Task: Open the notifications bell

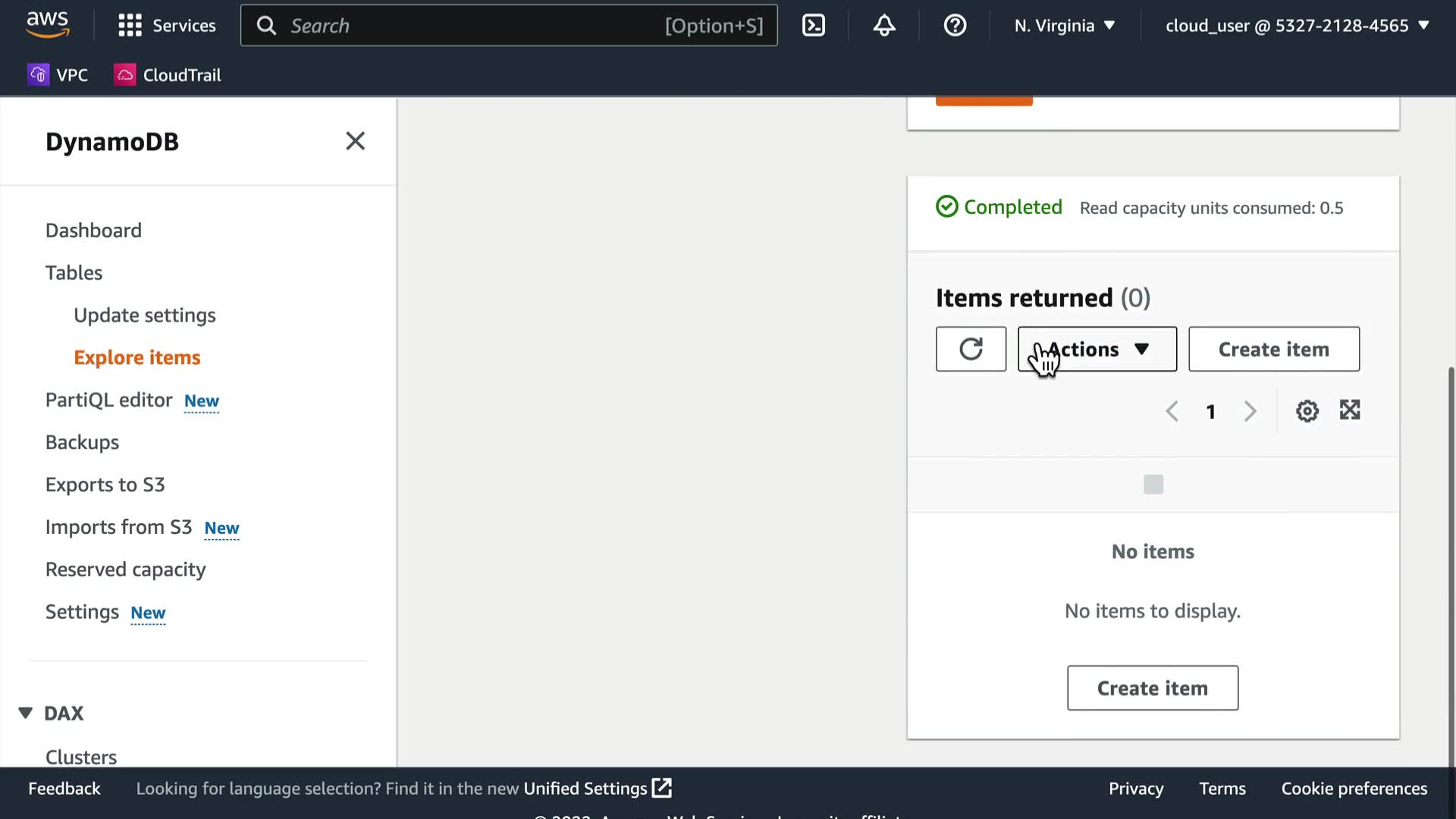Action: tap(883, 26)
